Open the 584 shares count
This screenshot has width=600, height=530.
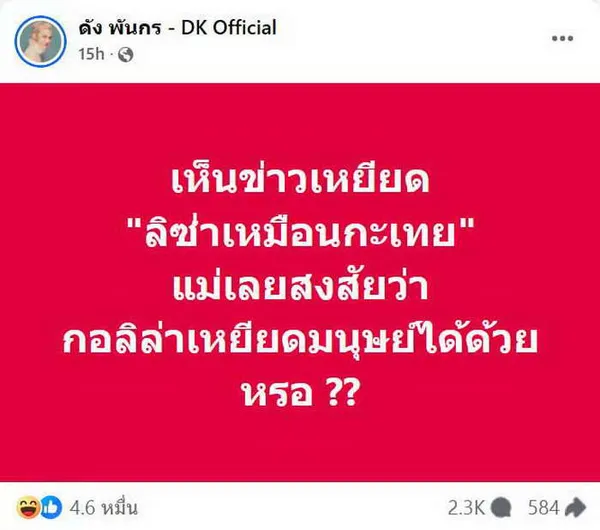[543, 508]
